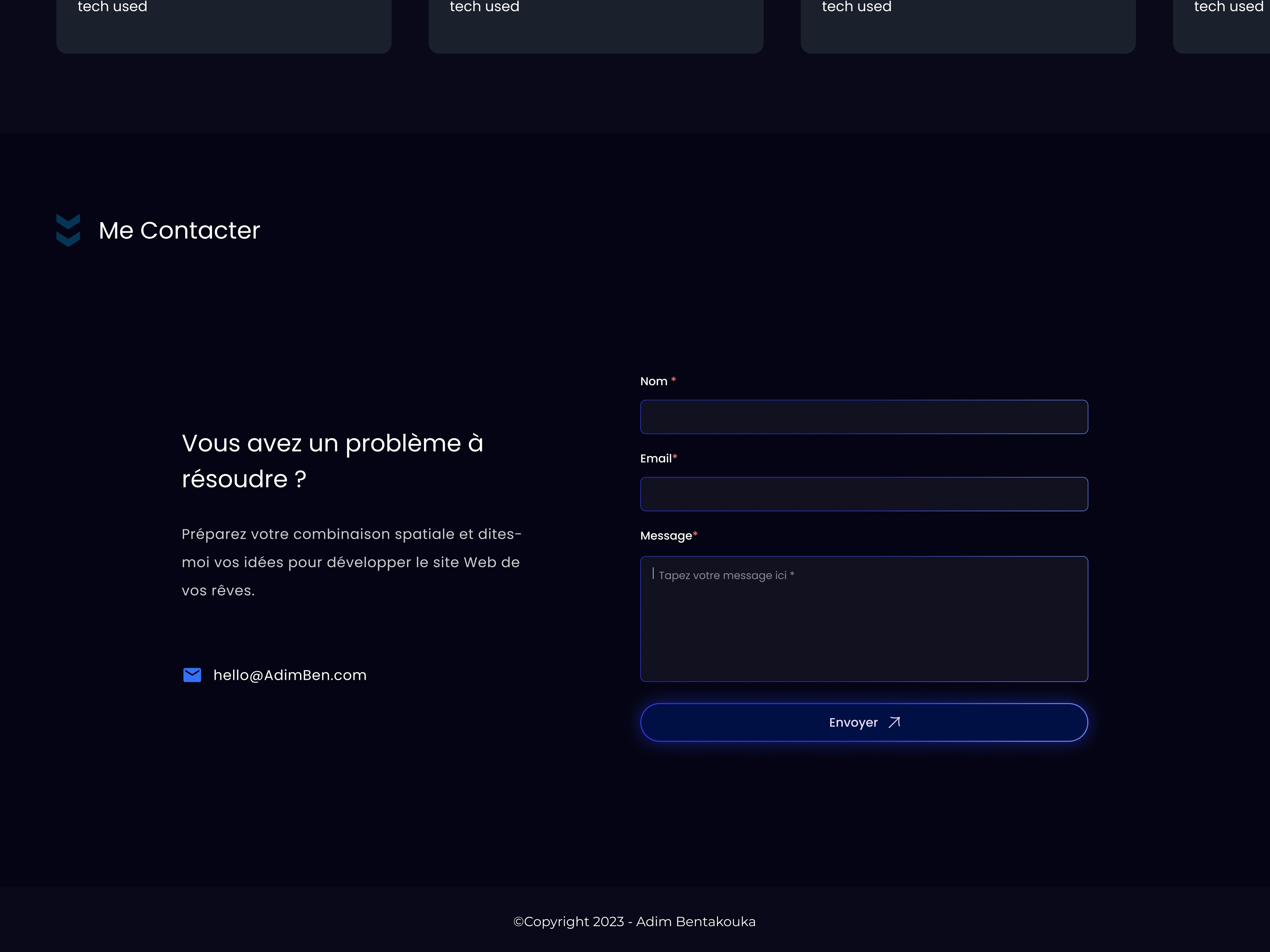Click the blue envelope mail icon
The height and width of the screenshot is (952, 1270).
coord(192,675)
